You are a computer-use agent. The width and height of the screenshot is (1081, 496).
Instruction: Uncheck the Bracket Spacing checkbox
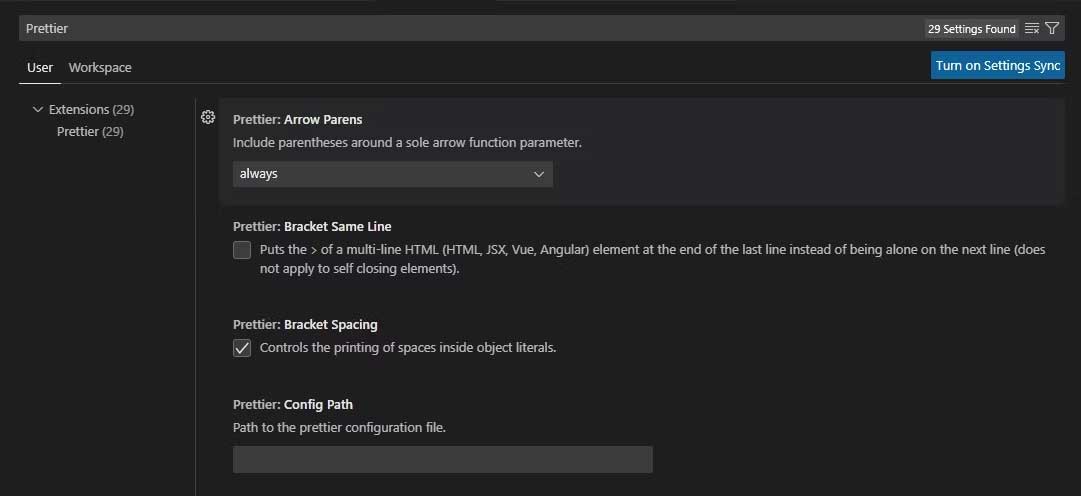[x=242, y=348]
